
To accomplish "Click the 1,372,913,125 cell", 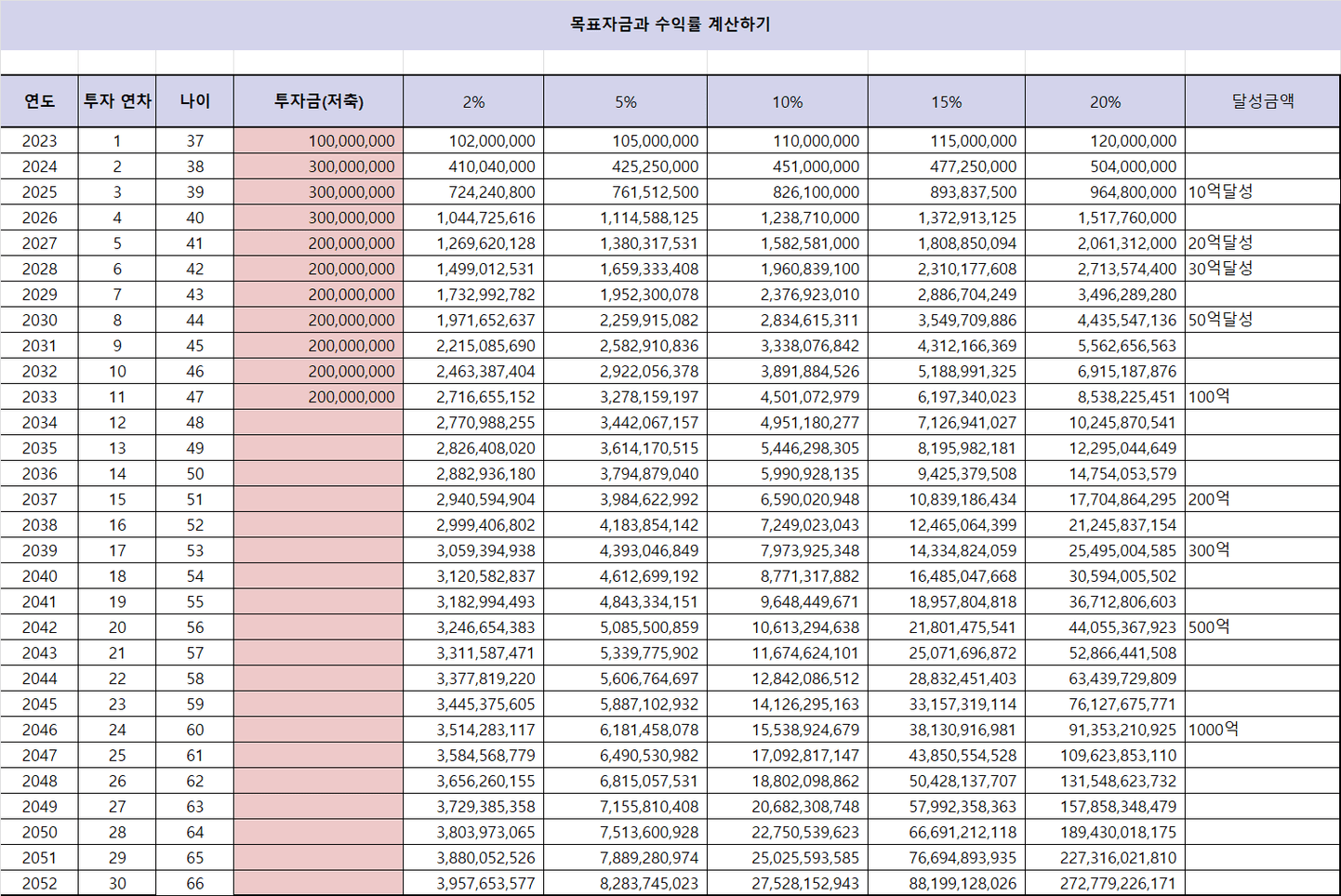I will point(947,217).
